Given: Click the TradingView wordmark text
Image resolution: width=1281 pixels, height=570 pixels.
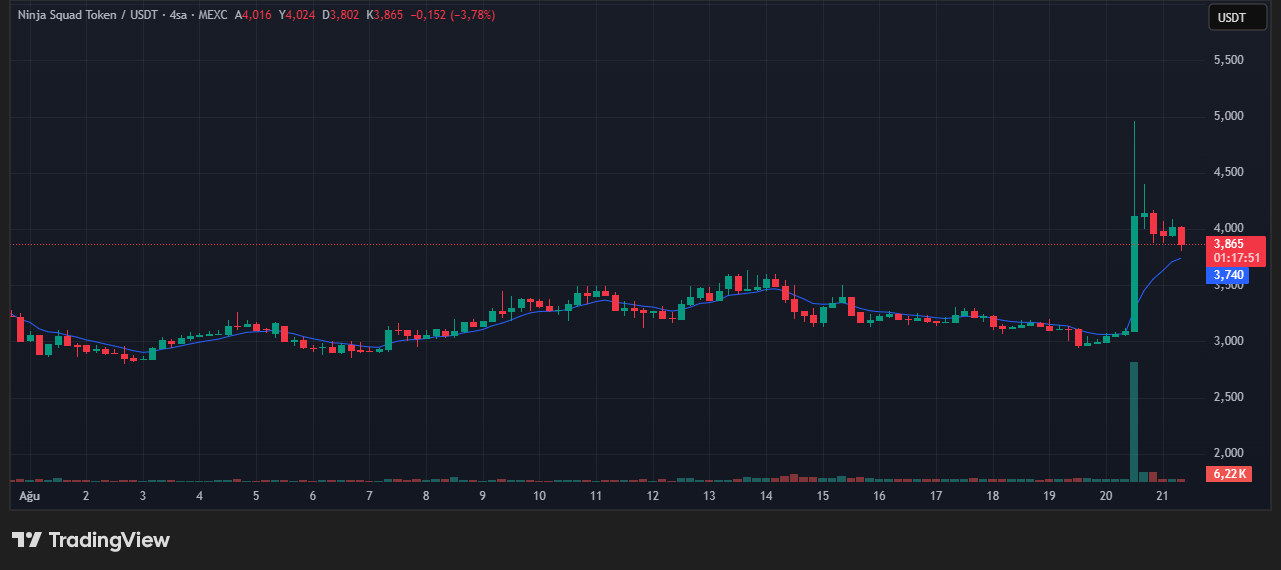Looking at the screenshot, I should point(109,540).
